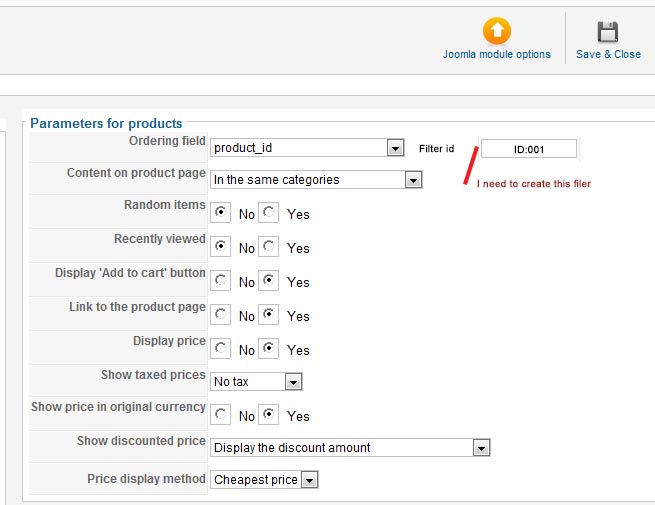This screenshot has height=505, width=655.
Task: Click the Filter id input field
Action: click(529, 149)
